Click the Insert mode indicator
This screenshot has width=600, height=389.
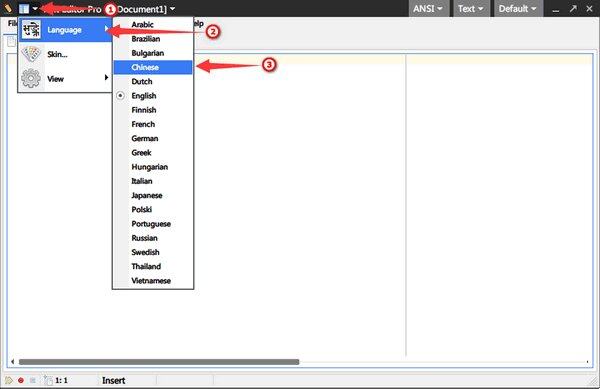pyautogui.click(x=114, y=380)
